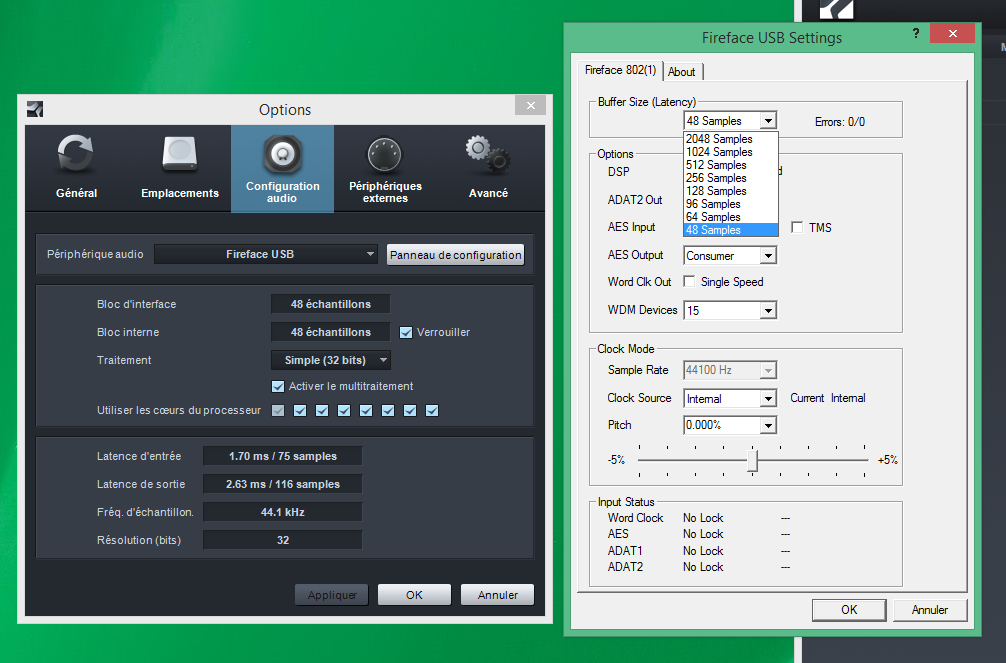Click the Studio One logo in Options title bar
Screen dimensions: 1006x663
tap(35, 109)
